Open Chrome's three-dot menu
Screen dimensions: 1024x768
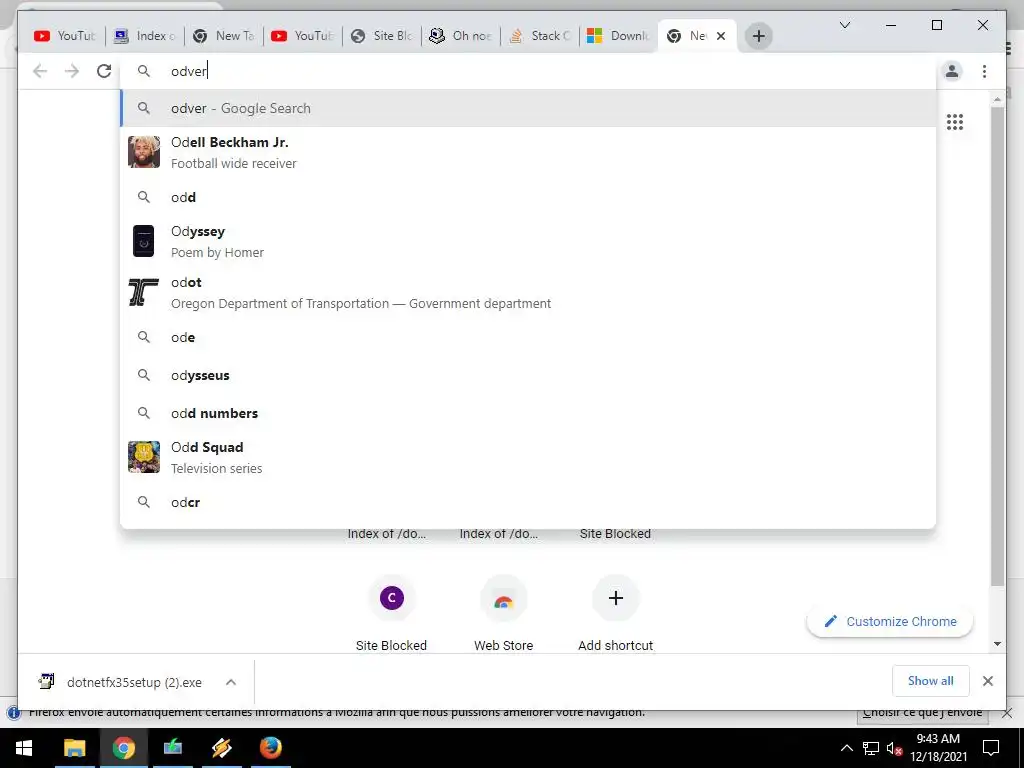[984, 71]
